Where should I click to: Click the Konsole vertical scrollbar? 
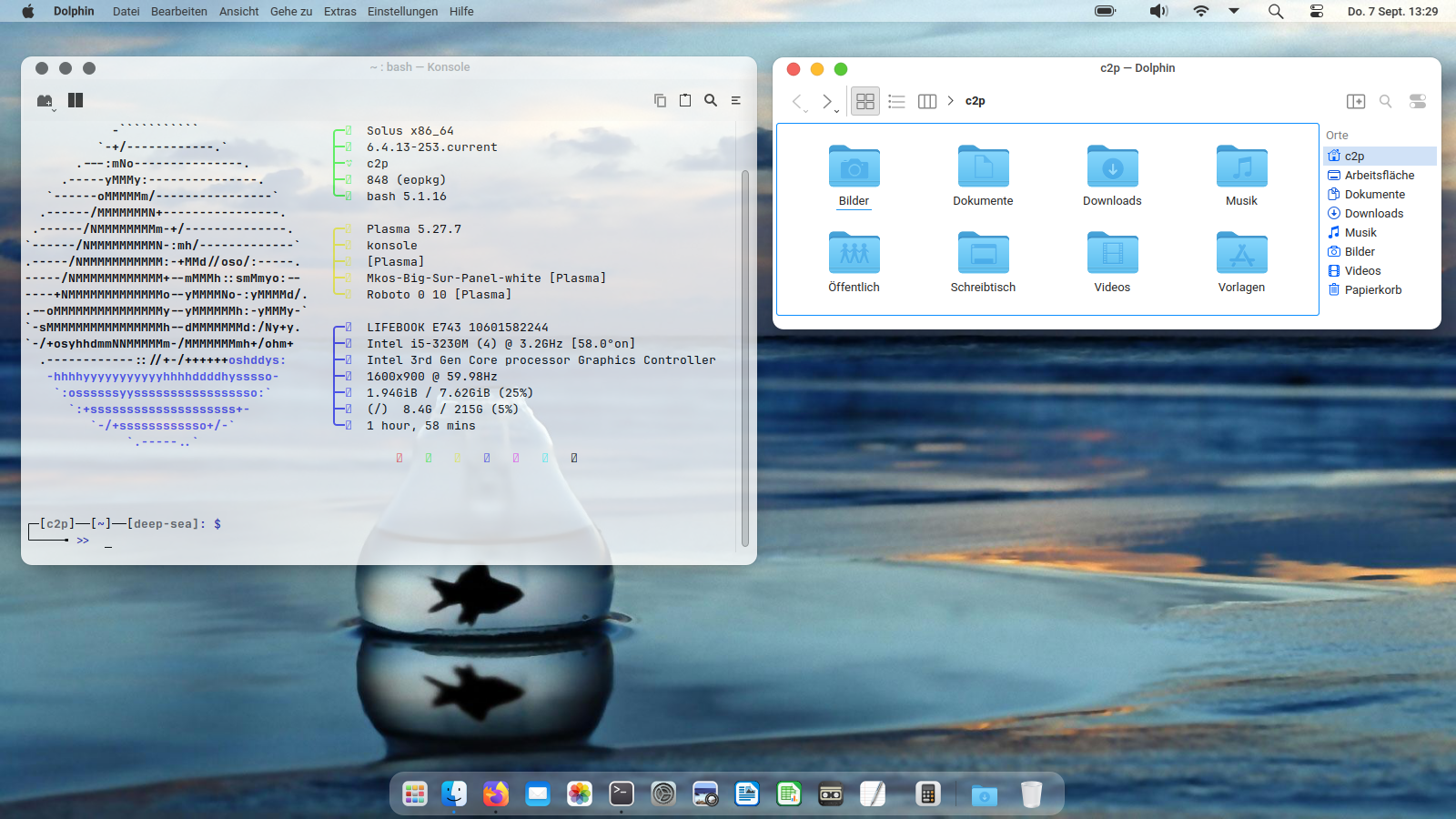click(x=745, y=358)
